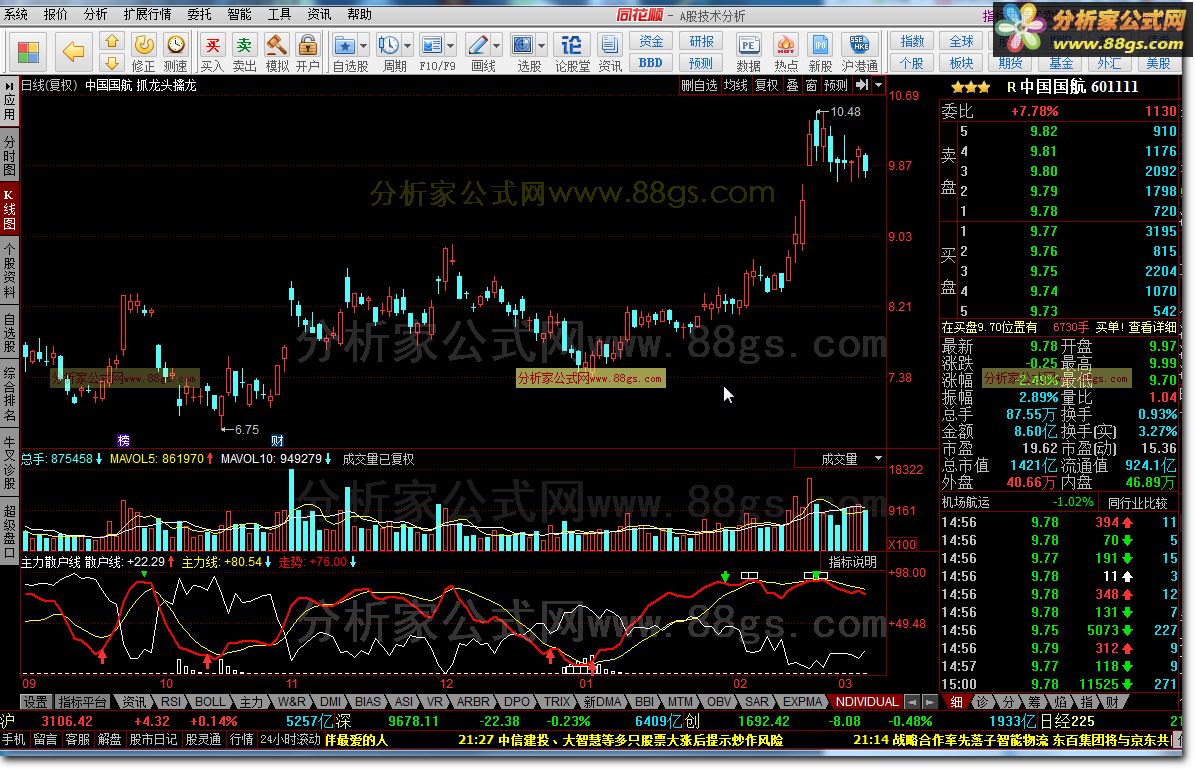Viewport: 1195px width, 769px height.
Task: Click the BBD toolbar button
Action: coord(651,62)
